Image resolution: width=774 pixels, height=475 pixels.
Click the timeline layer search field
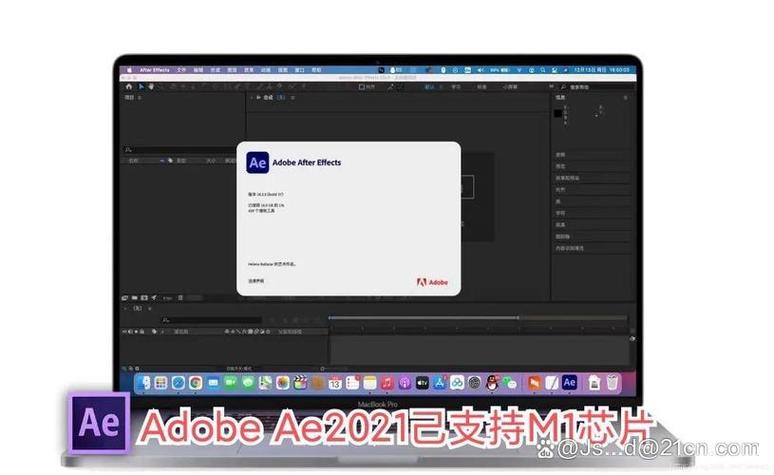(212, 320)
